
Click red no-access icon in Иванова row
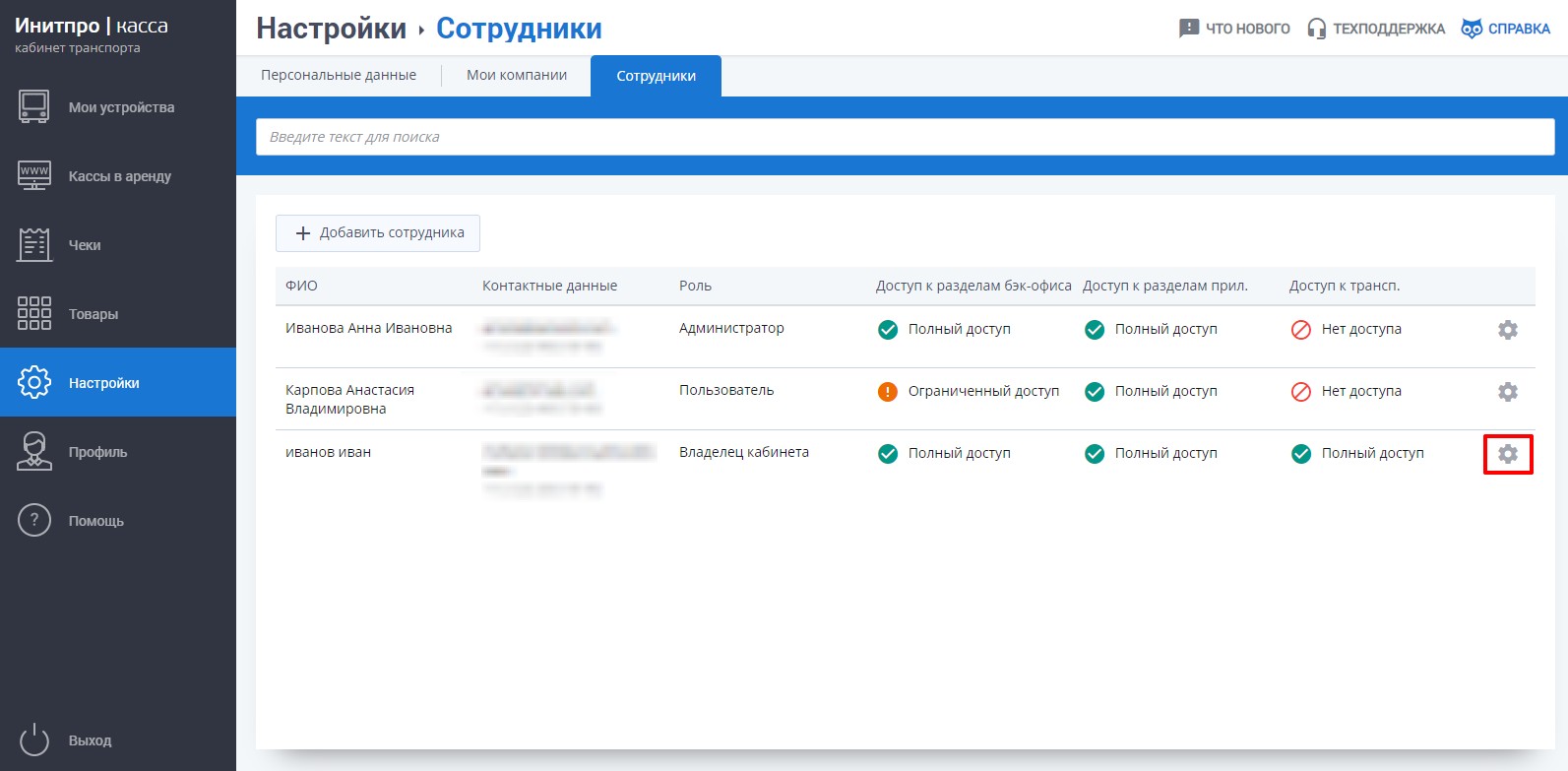[x=1301, y=330]
